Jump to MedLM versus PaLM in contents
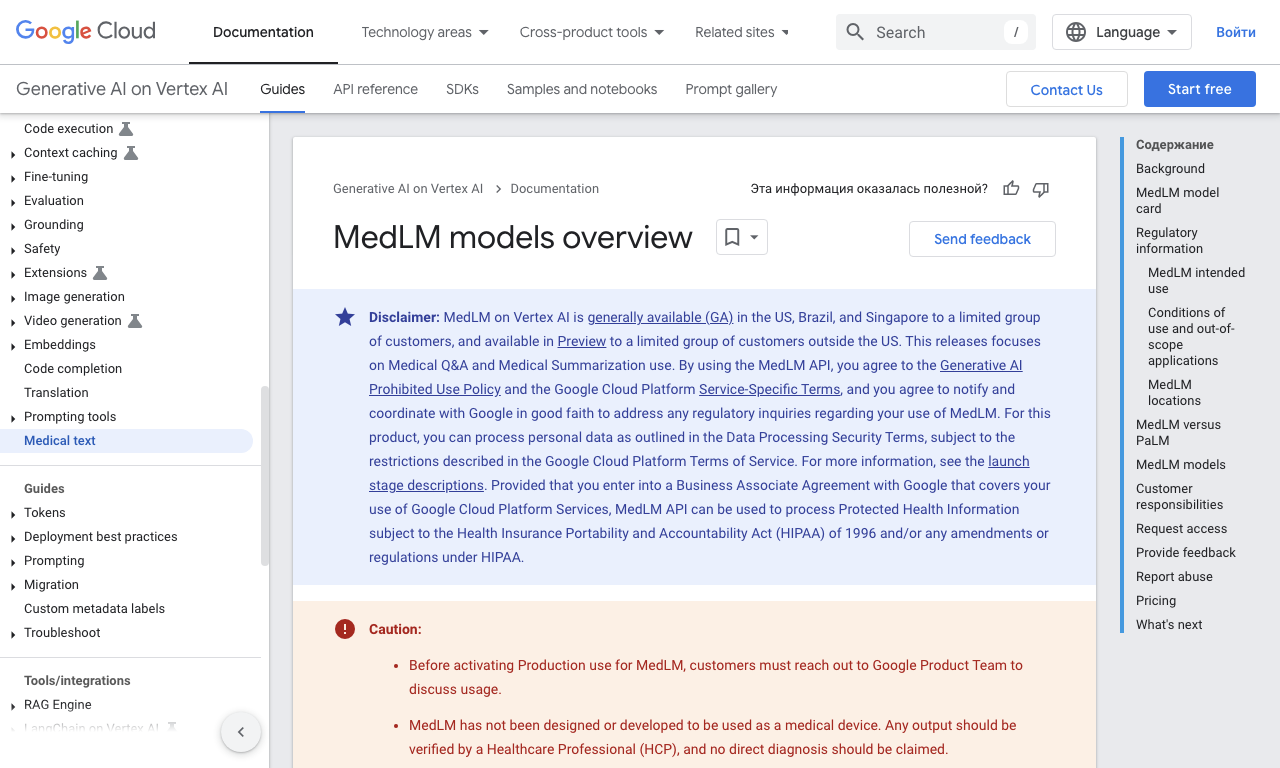 (x=1178, y=433)
